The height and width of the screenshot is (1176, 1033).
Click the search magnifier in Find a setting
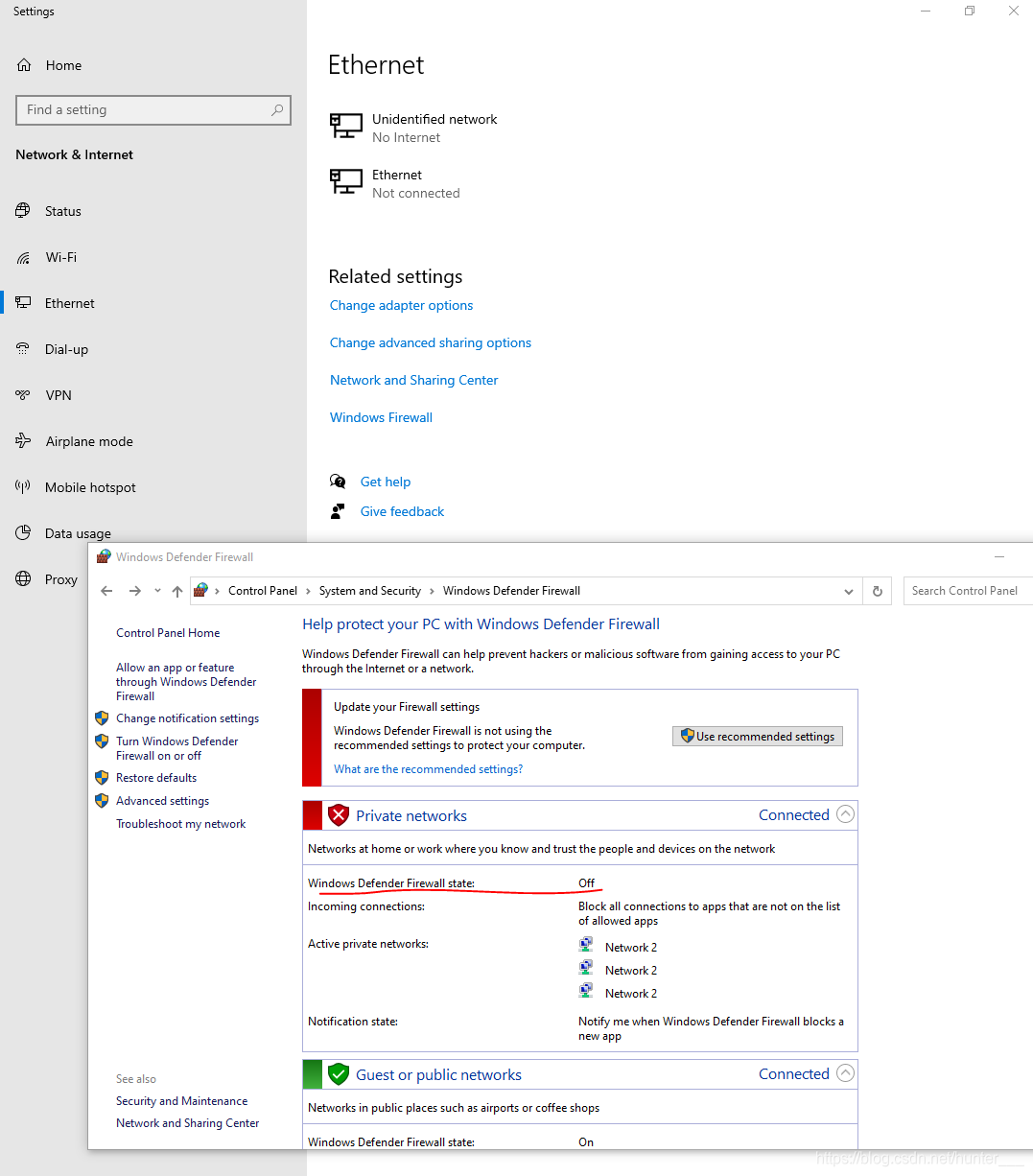(x=276, y=110)
